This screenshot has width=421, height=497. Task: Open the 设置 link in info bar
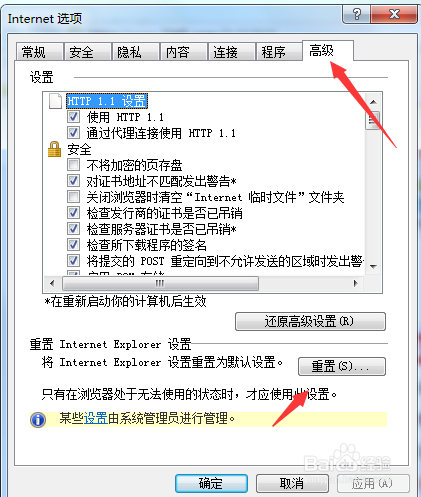pos(95,418)
